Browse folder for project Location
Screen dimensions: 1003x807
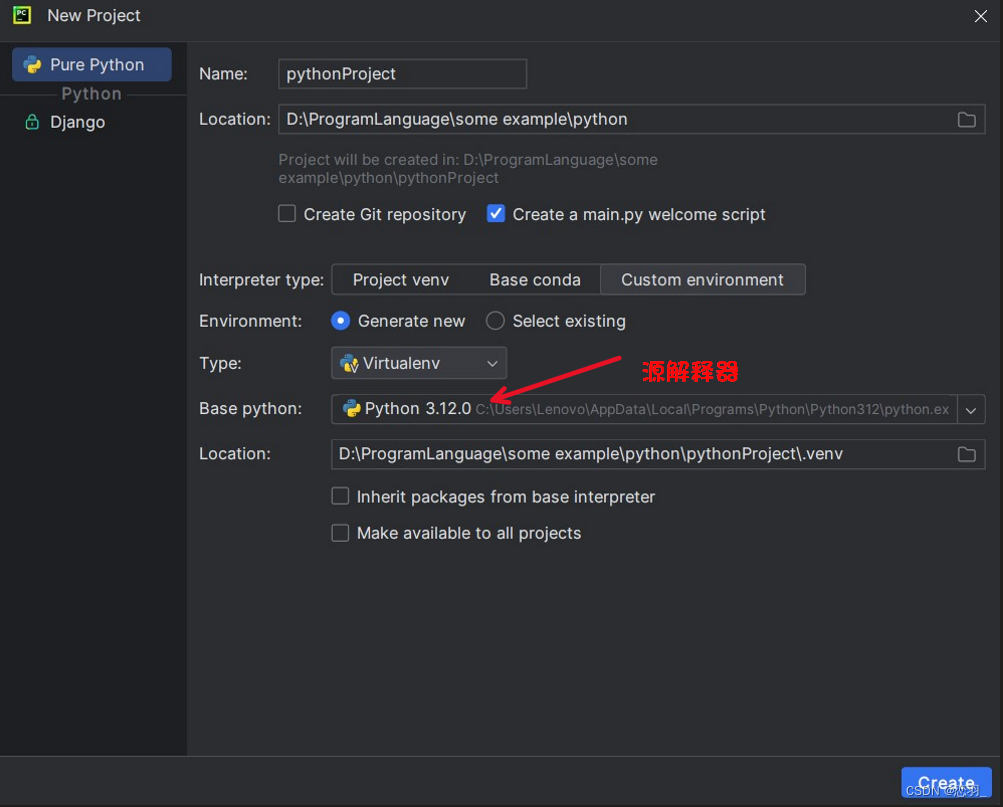click(966, 120)
